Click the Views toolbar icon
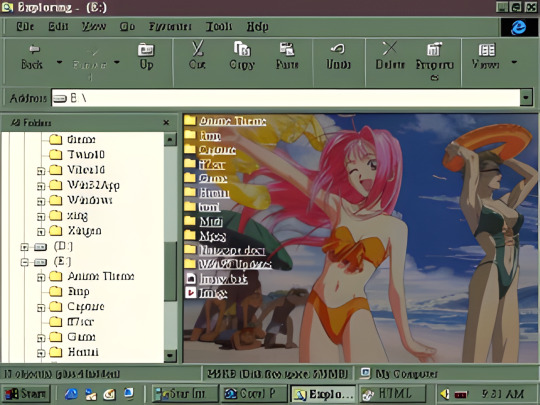540x405 pixels. 487,50
